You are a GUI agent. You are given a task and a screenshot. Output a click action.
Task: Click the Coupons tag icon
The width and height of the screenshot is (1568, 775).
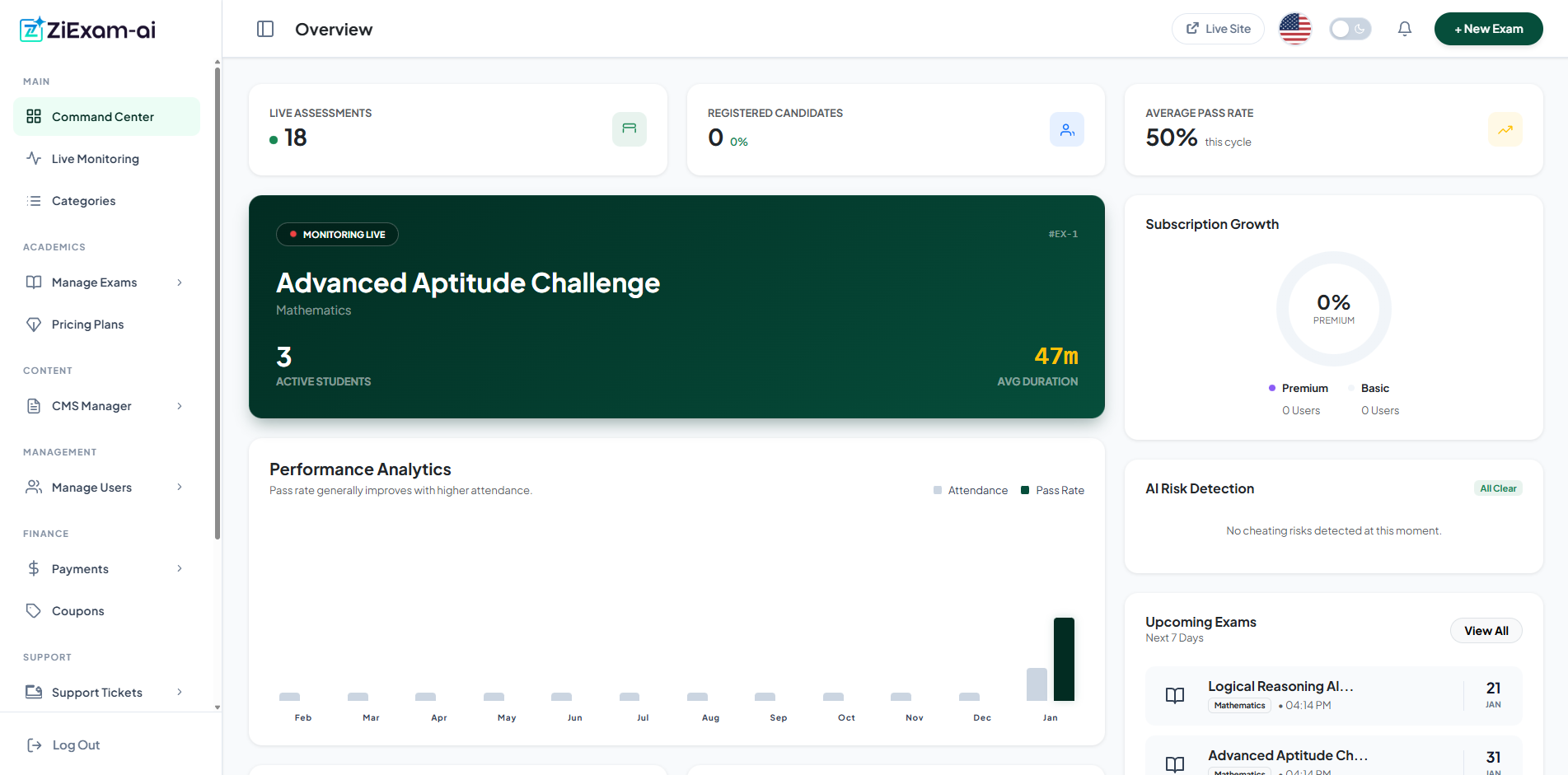pyautogui.click(x=34, y=610)
